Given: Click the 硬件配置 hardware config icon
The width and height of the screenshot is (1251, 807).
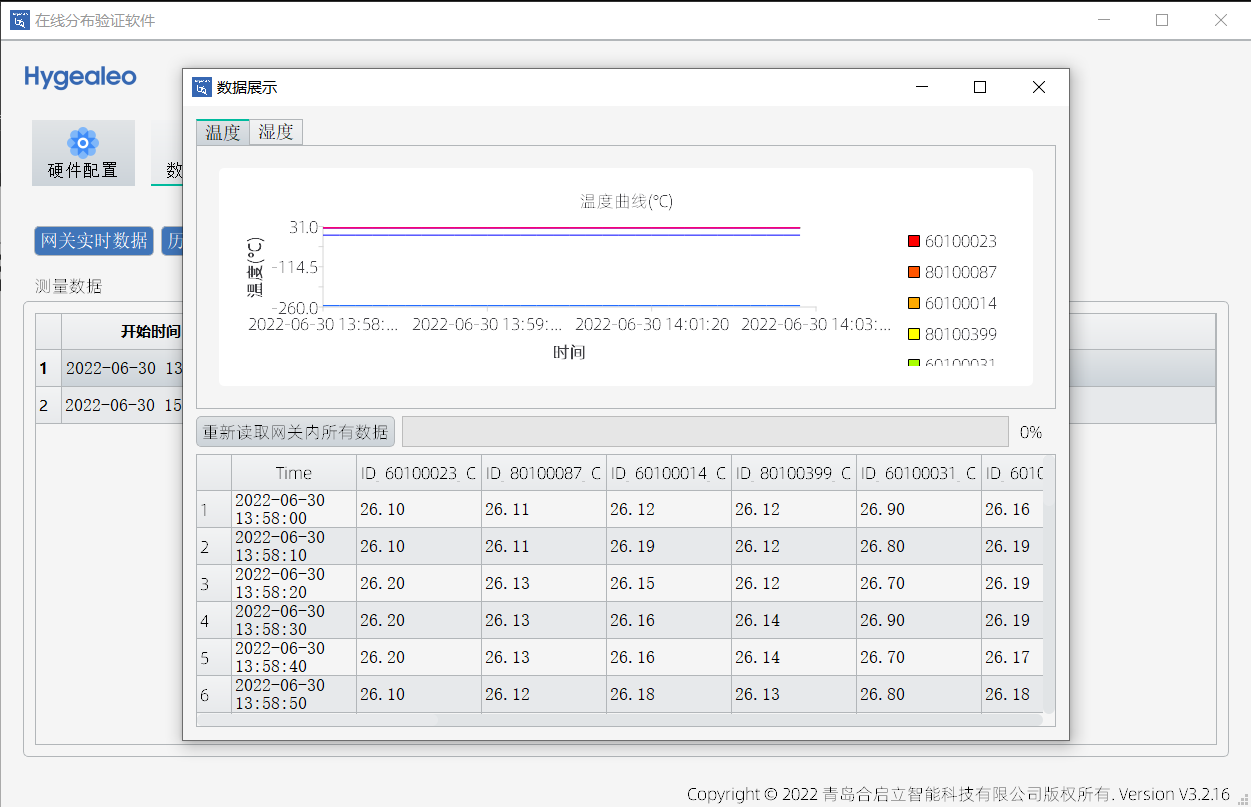Looking at the screenshot, I should [x=83, y=142].
